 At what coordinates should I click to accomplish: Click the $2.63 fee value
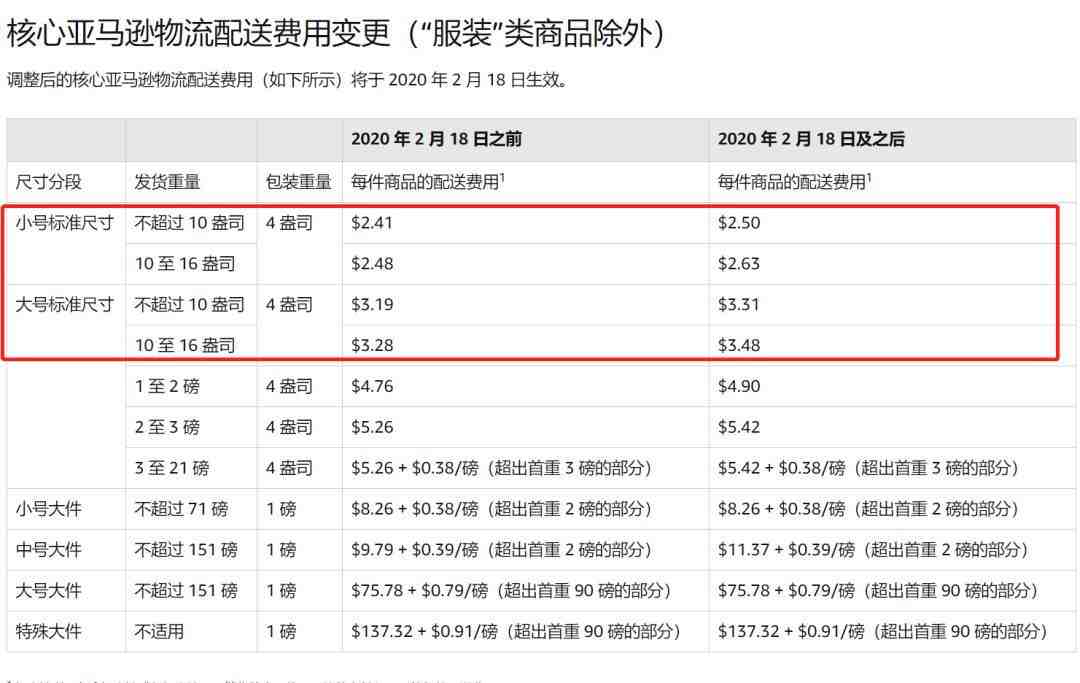[739, 264]
